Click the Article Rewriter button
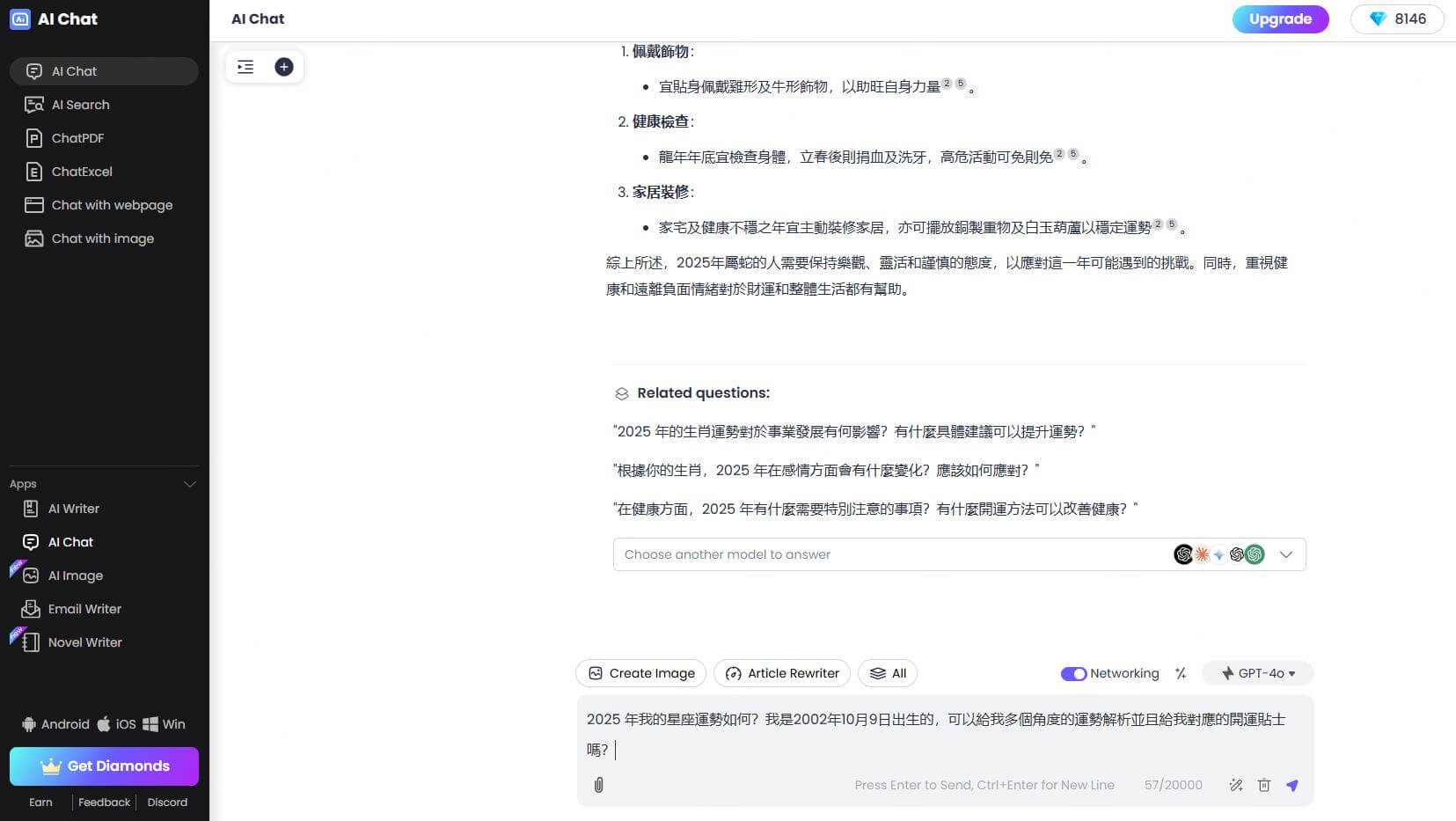 tap(782, 673)
